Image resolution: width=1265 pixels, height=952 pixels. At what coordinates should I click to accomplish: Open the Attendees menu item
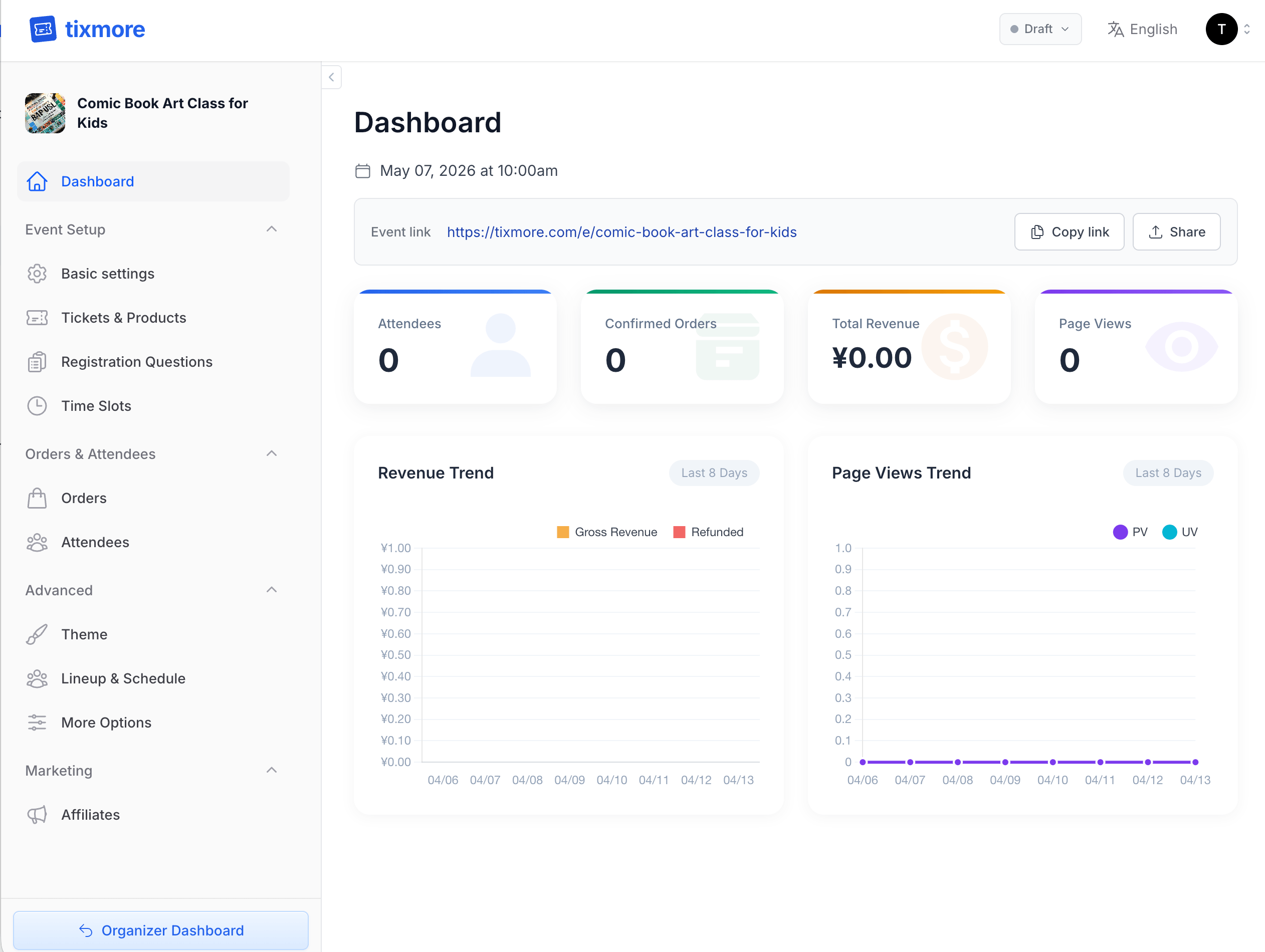[95, 542]
